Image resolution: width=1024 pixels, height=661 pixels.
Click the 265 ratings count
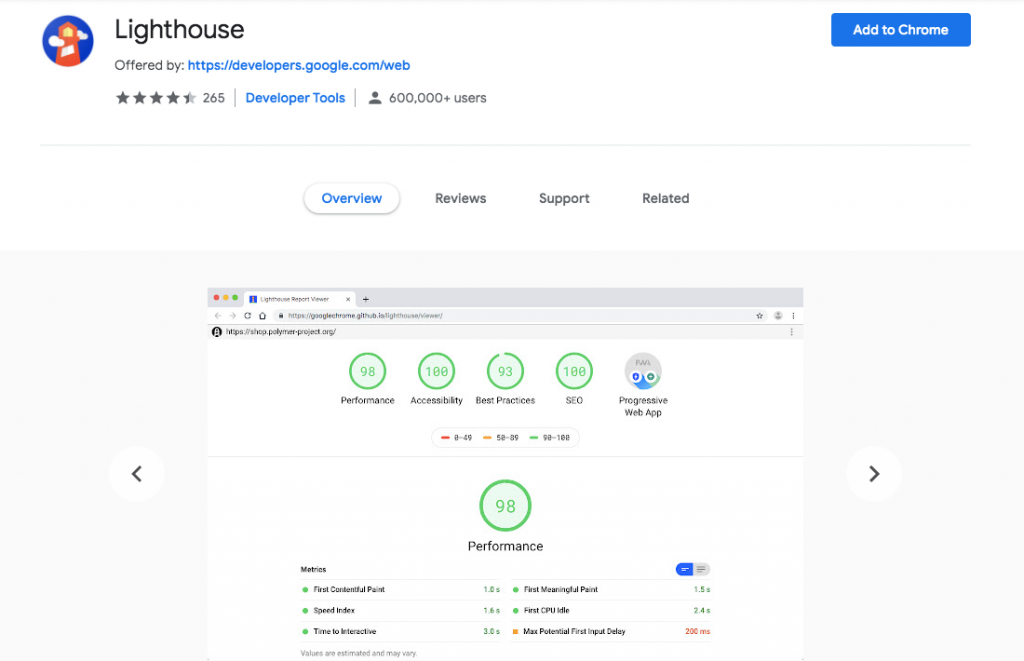(214, 98)
